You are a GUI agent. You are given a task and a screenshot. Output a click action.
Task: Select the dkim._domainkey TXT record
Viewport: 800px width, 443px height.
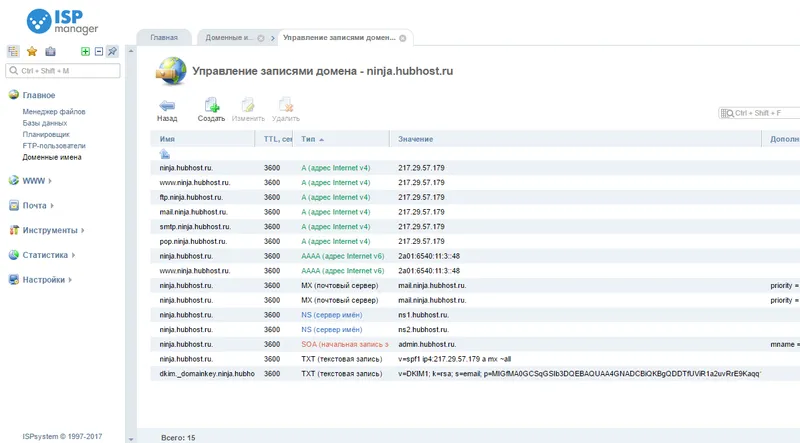[475, 374]
